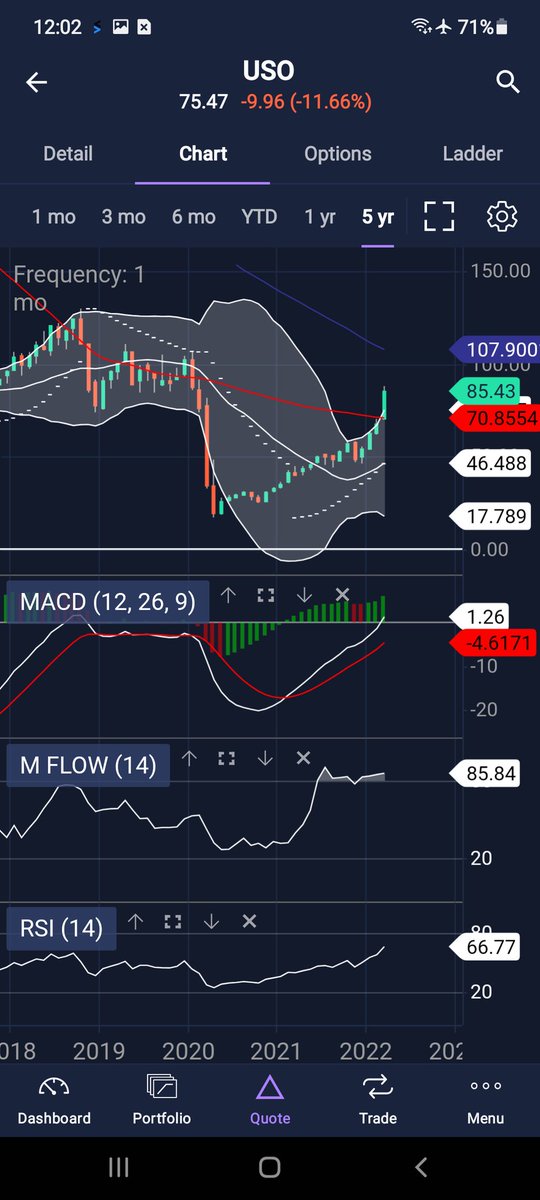Viewport: 540px width, 1200px height.
Task: Switch to the Options tab
Action: click(x=338, y=154)
